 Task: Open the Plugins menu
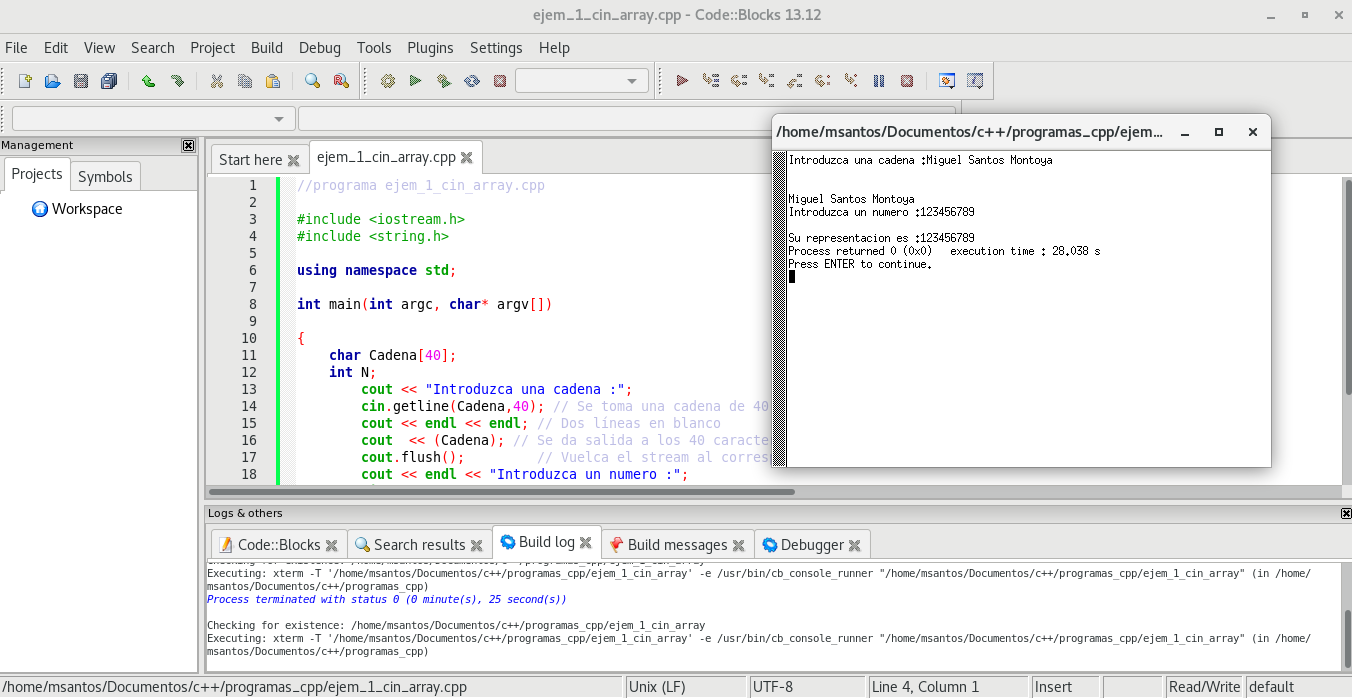[x=430, y=47]
